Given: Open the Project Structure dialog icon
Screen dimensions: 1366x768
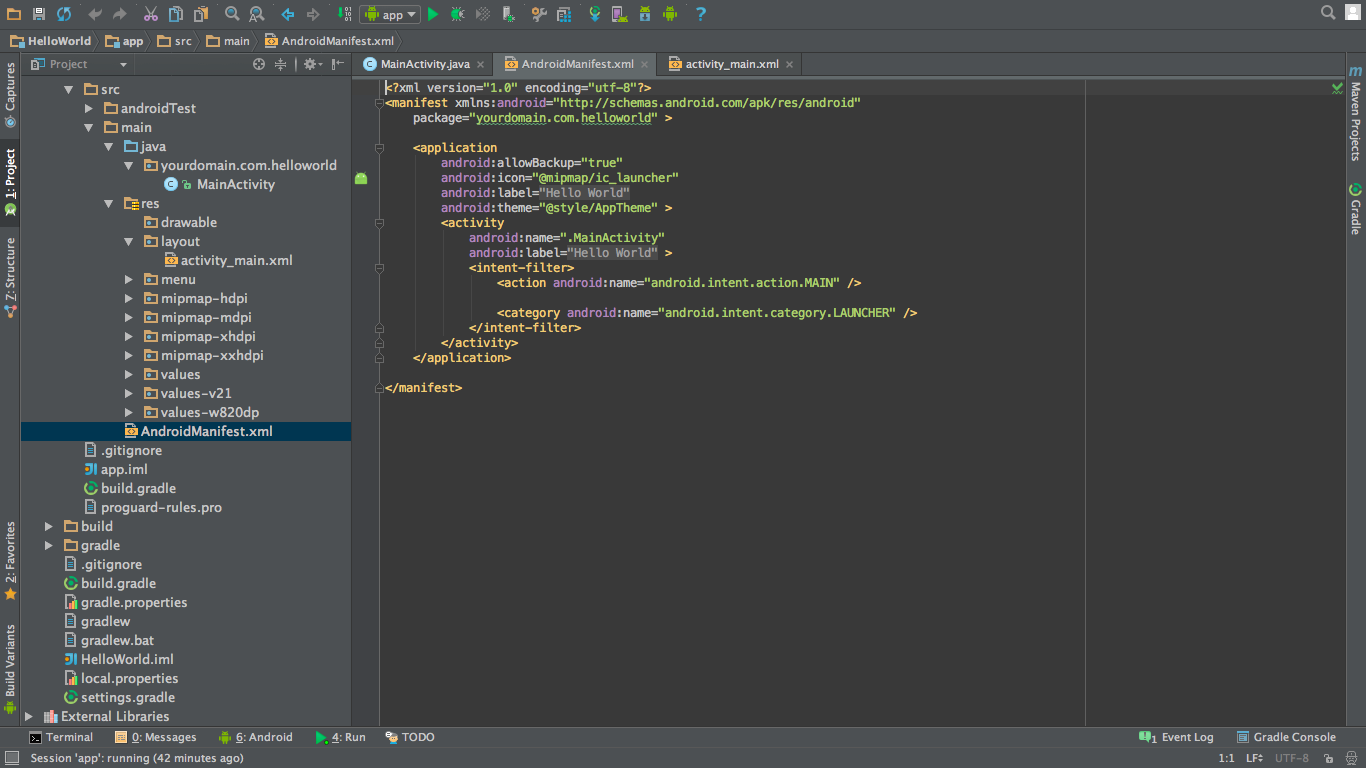Looking at the screenshot, I should pos(564,14).
